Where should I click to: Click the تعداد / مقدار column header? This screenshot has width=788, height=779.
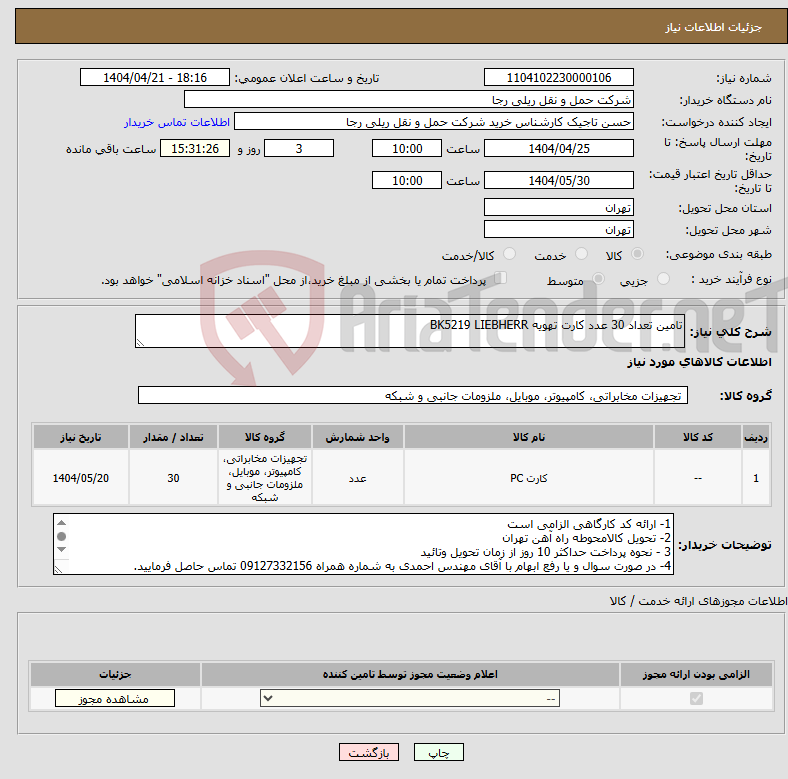click(x=173, y=437)
